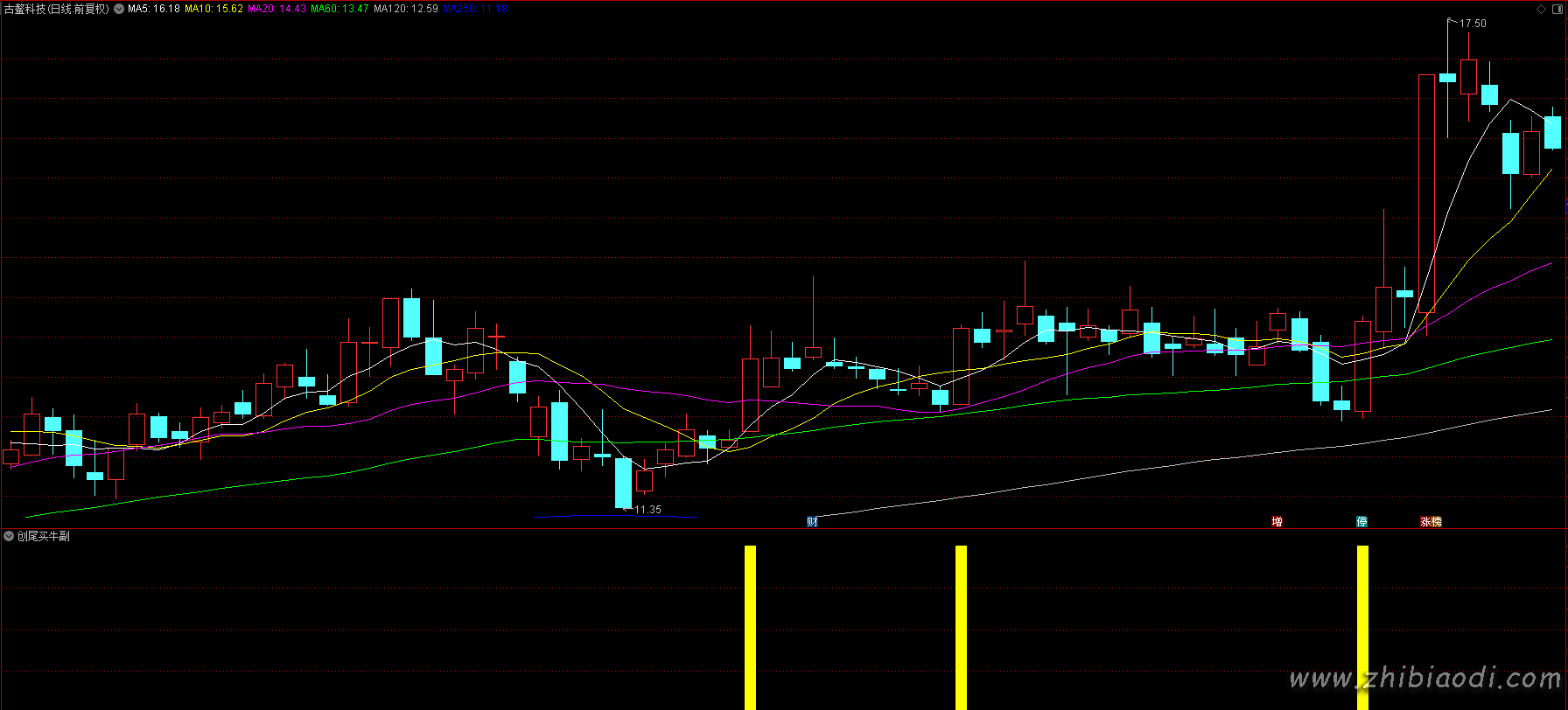
Task: Click the 创尾买牛副 indicator name
Action: click(x=44, y=536)
